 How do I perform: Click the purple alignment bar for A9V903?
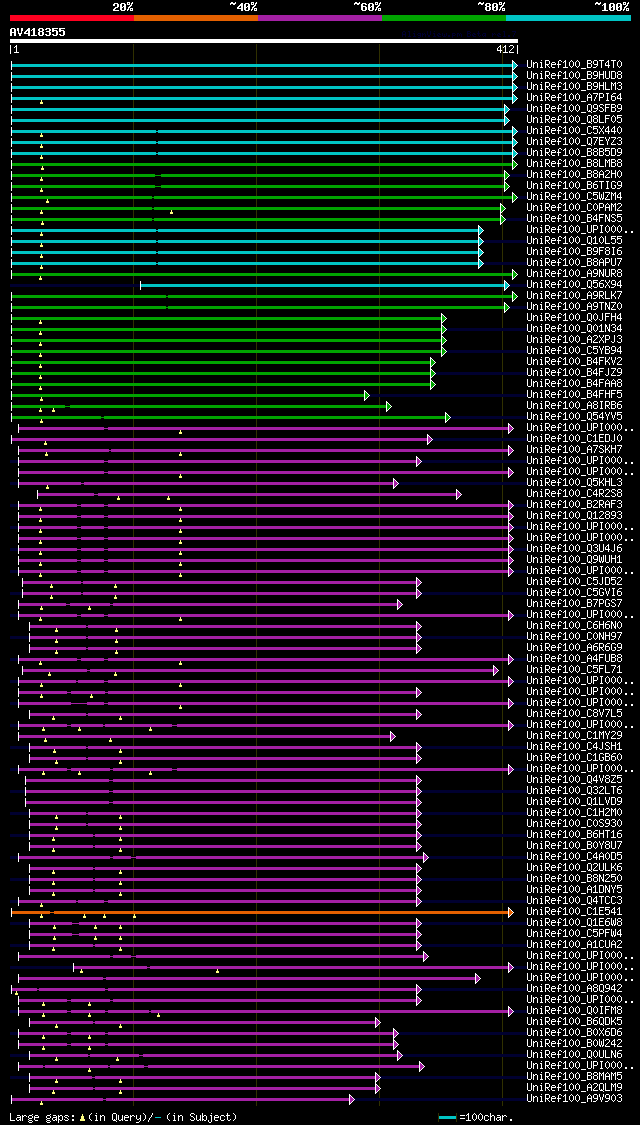pos(183,1099)
